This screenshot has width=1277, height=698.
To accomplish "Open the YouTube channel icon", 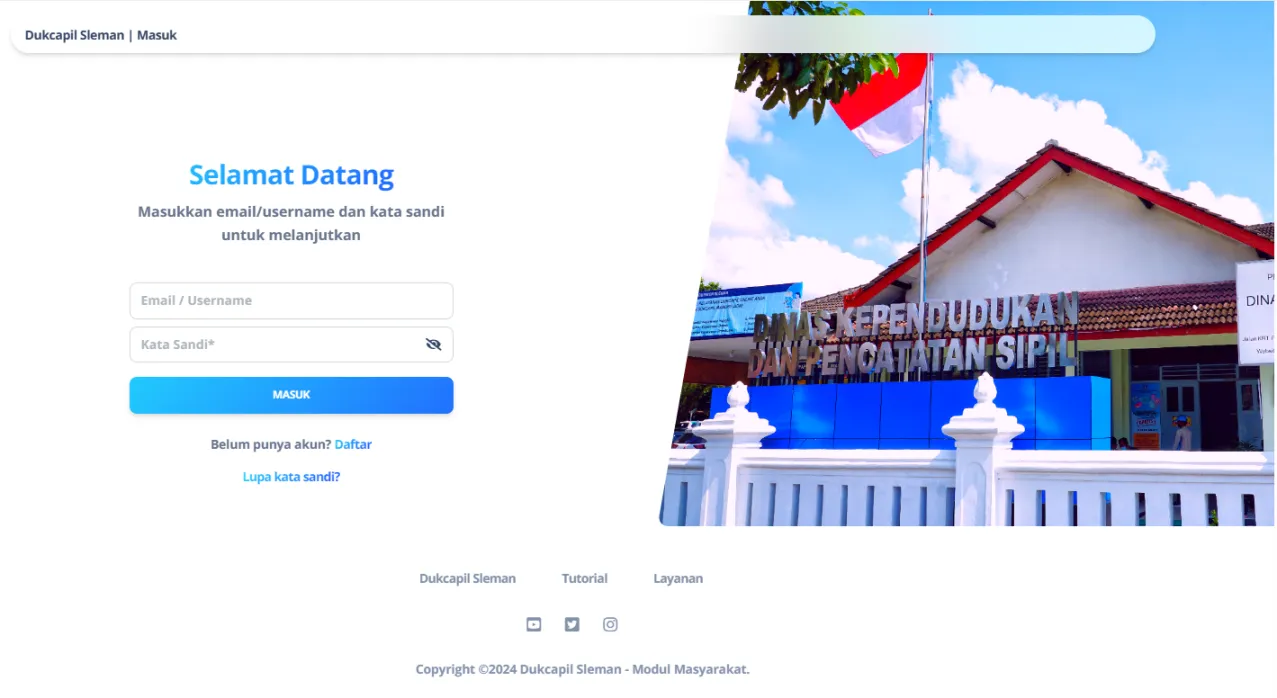I will pyautogui.click(x=533, y=624).
